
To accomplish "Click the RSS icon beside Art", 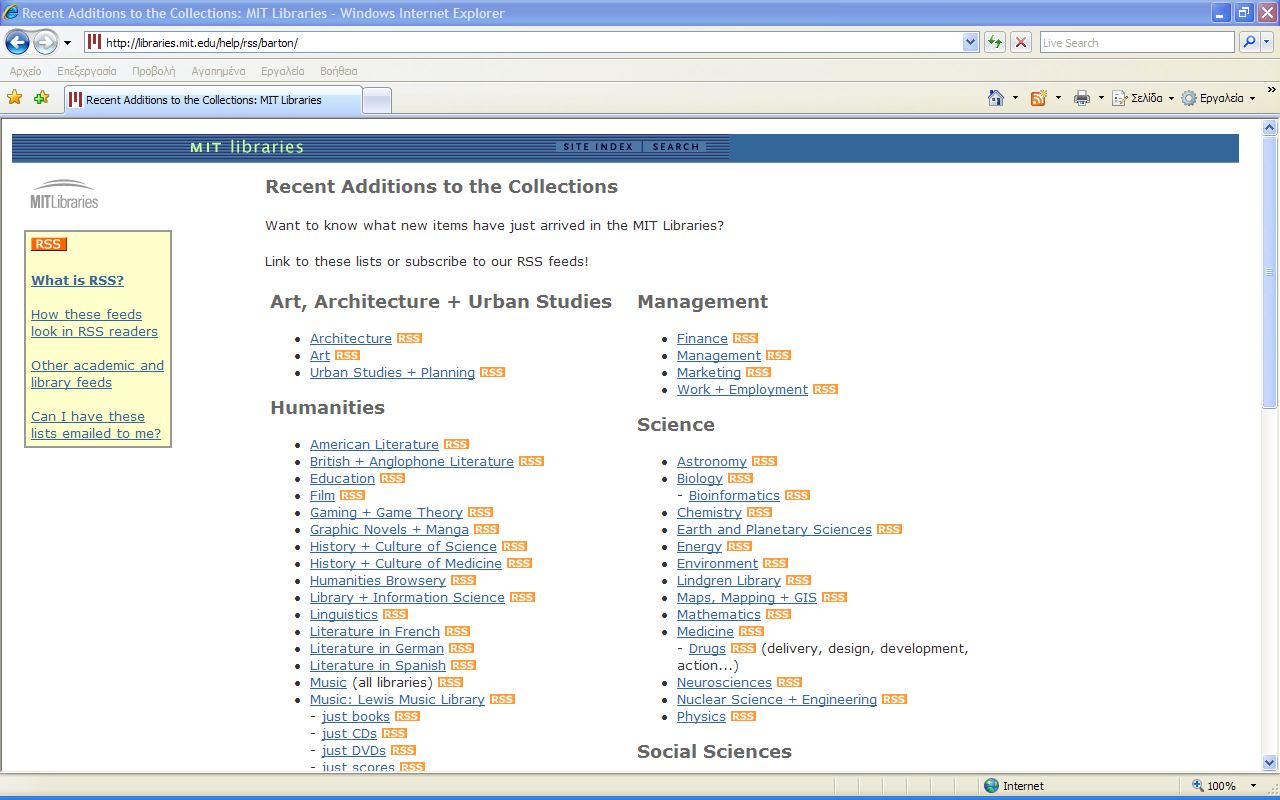I will (347, 356).
